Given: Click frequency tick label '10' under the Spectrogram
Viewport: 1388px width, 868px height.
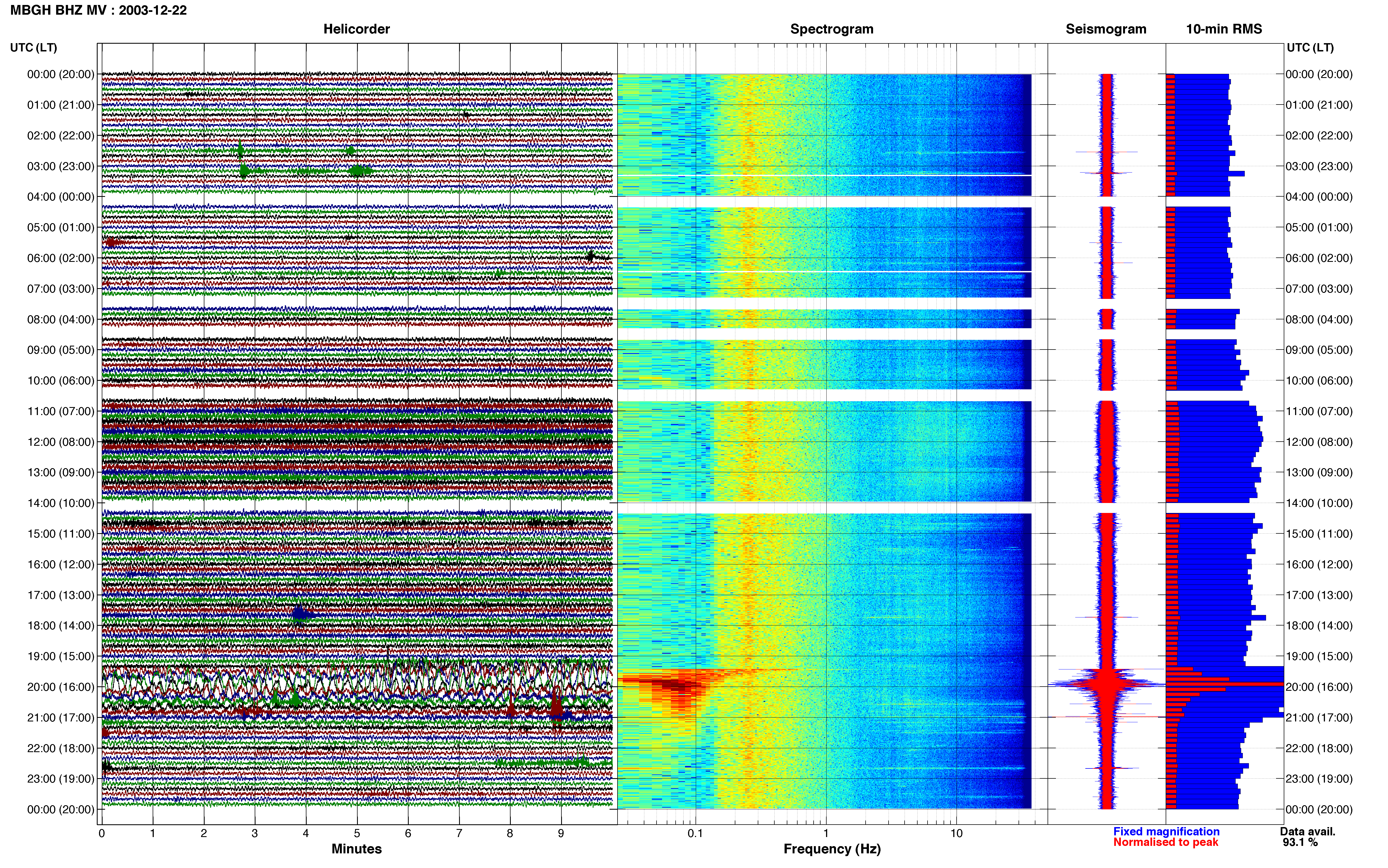Looking at the screenshot, I should [x=956, y=833].
